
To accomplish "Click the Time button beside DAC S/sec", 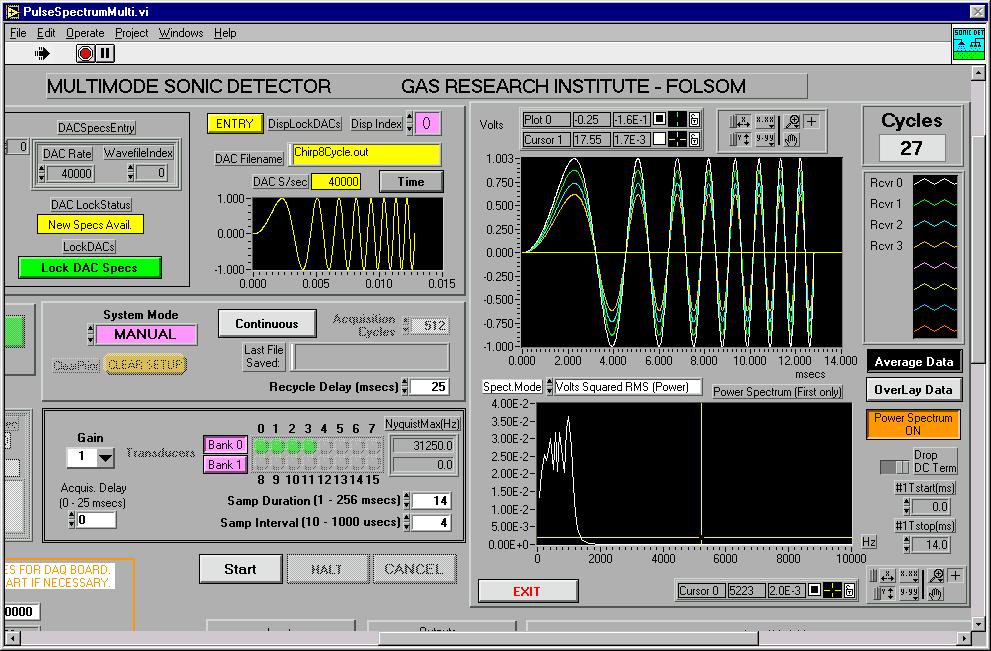I will [411, 182].
